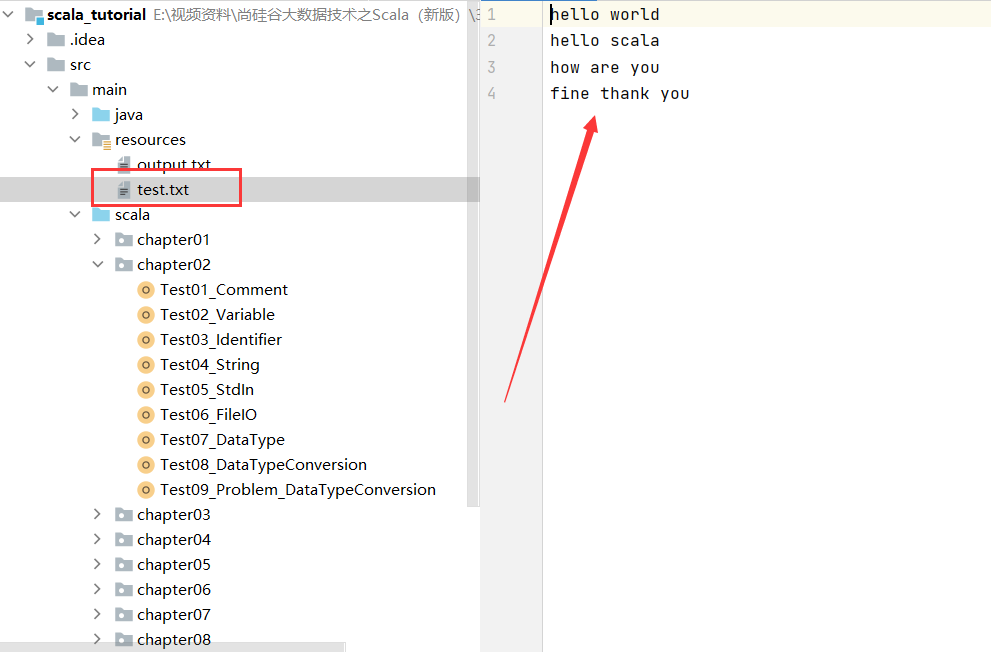The width and height of the screenshot is (991, 652).
Task: Click the chapter03 package folder icon
Action: point(124,515)
